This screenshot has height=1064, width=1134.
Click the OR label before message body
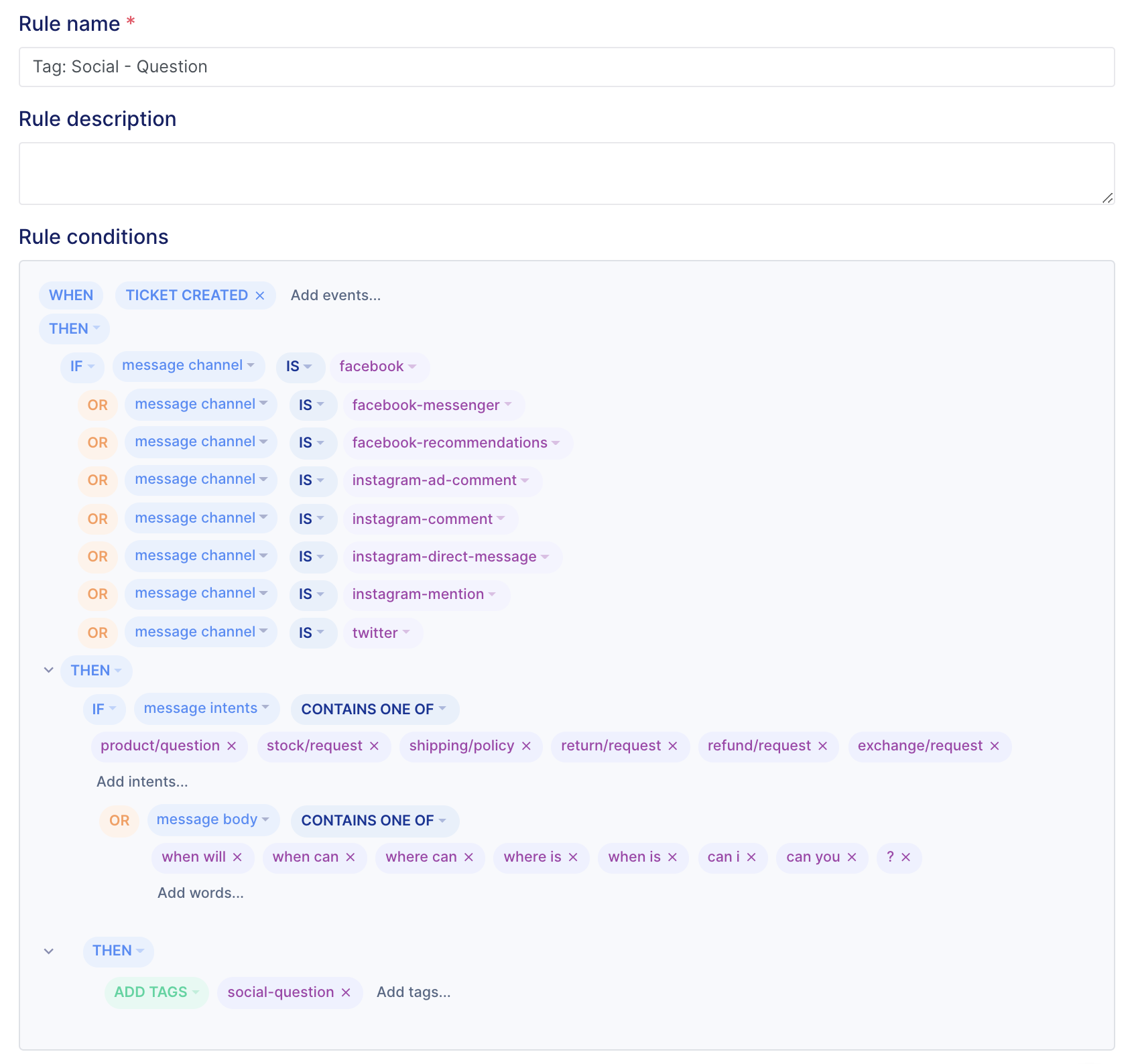click(119, 821)
